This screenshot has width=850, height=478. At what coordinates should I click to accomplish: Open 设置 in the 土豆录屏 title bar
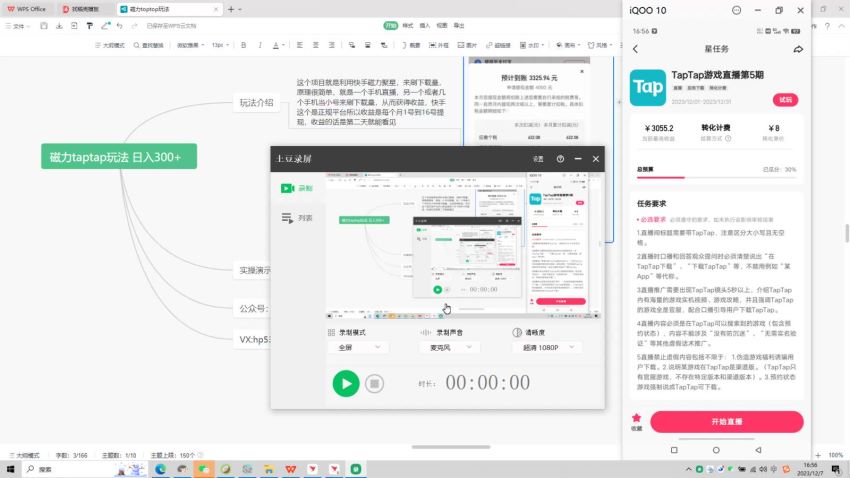coord(538,159)
